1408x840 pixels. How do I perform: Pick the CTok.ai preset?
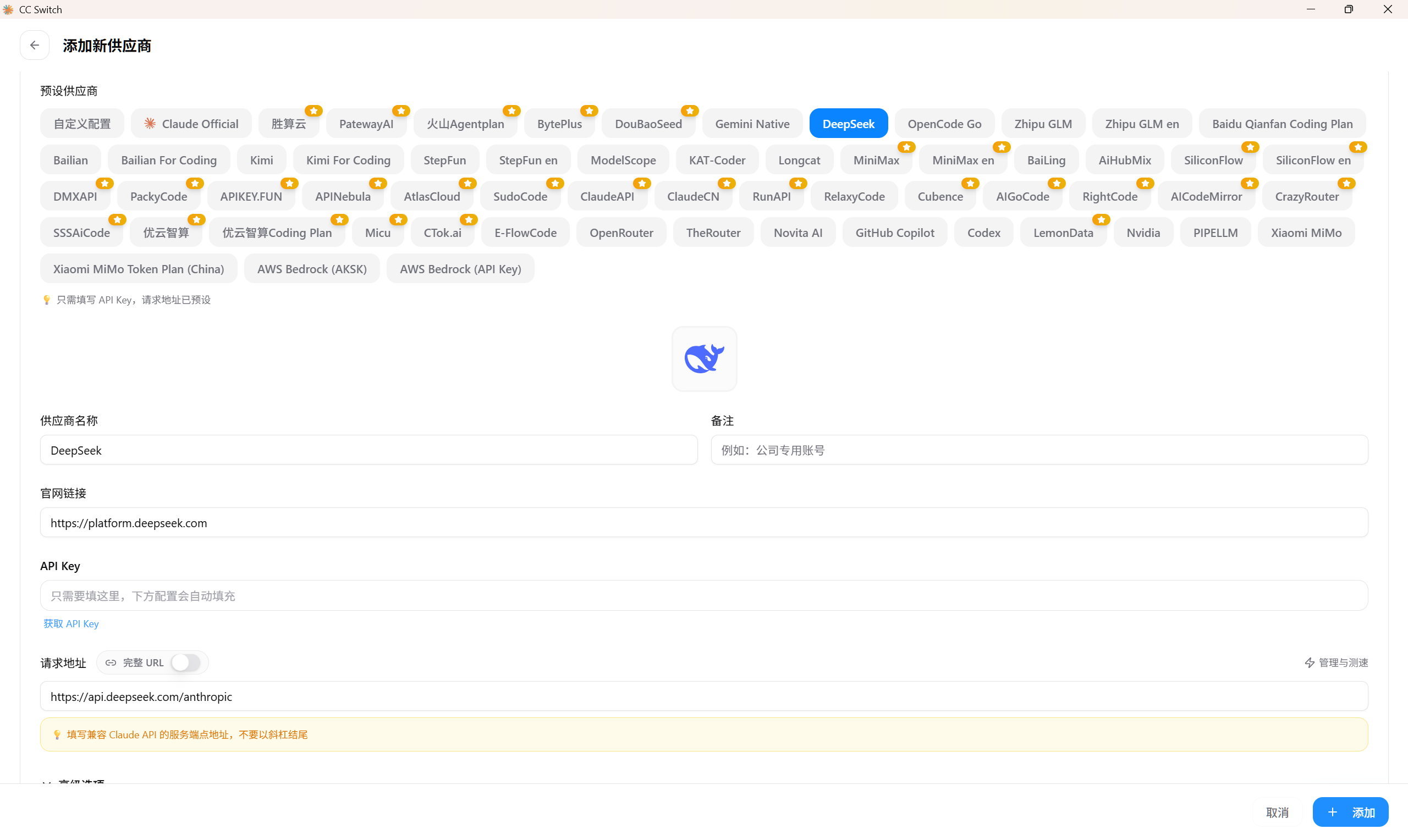(443, 232)
